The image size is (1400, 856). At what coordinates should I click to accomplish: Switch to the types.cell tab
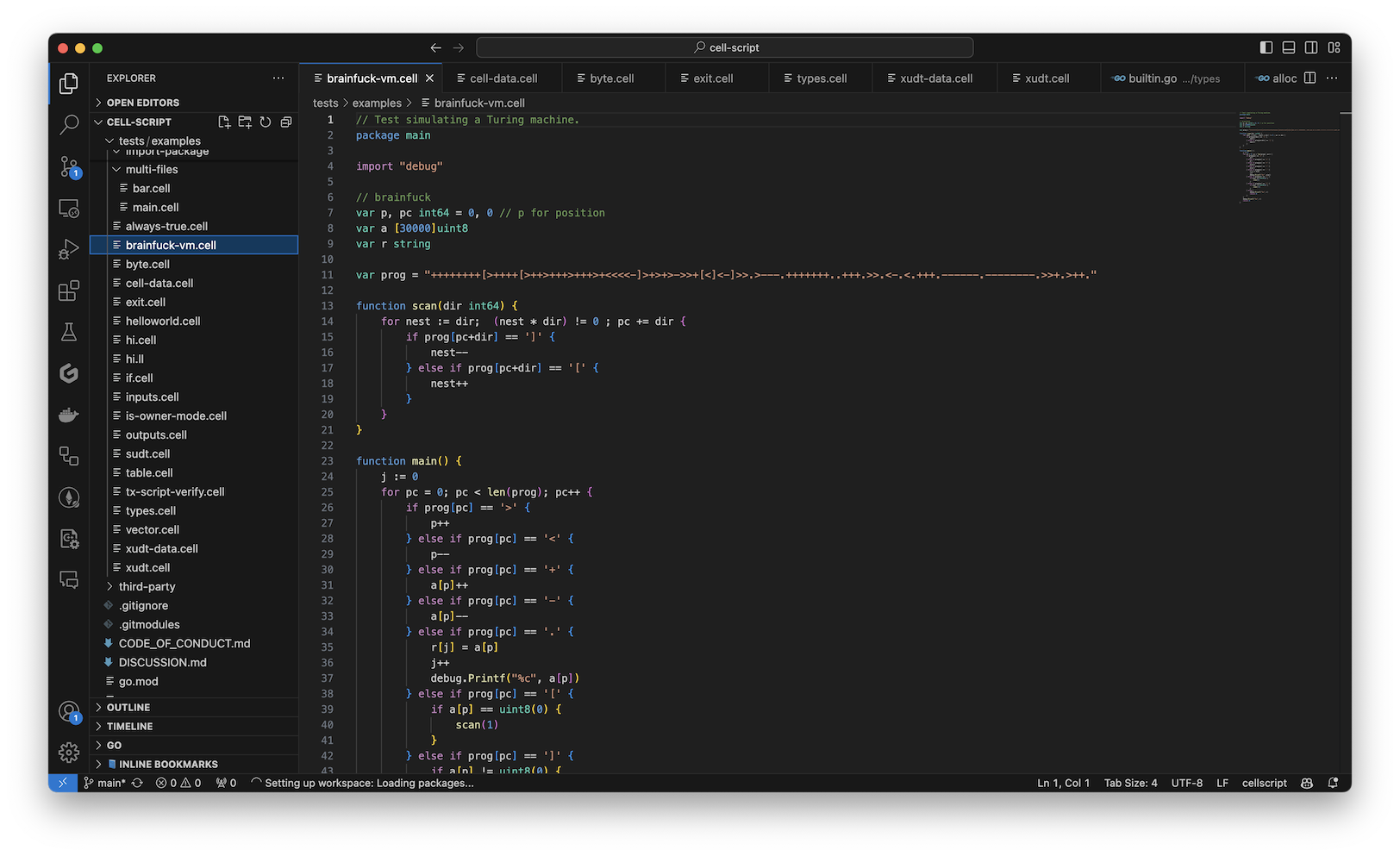pos(821,78)
